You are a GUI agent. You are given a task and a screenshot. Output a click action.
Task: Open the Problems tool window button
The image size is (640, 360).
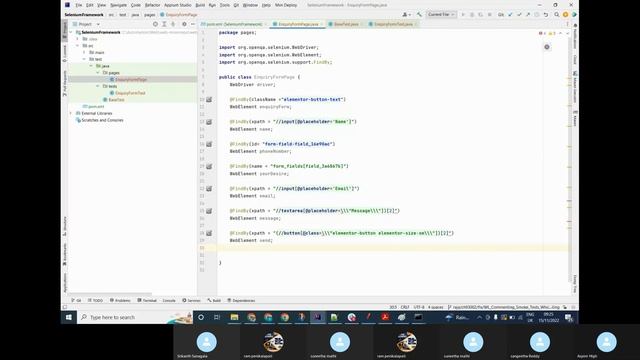[120, 300]
